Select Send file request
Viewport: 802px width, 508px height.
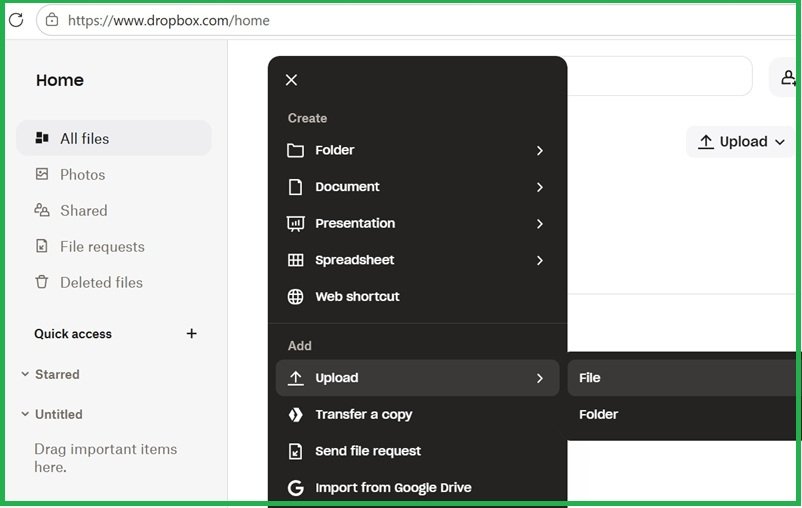pyautogui.click(x=417, y=451)
